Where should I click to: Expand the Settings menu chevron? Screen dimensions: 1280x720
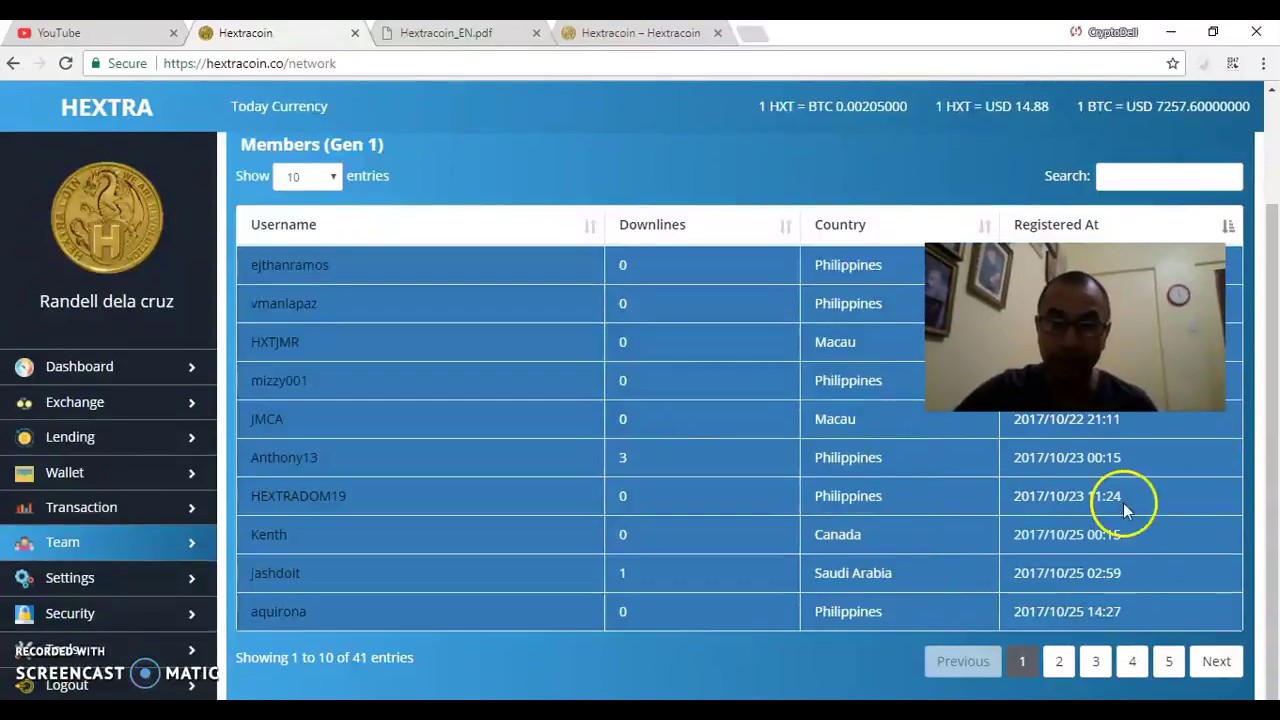tap(191, 578)
